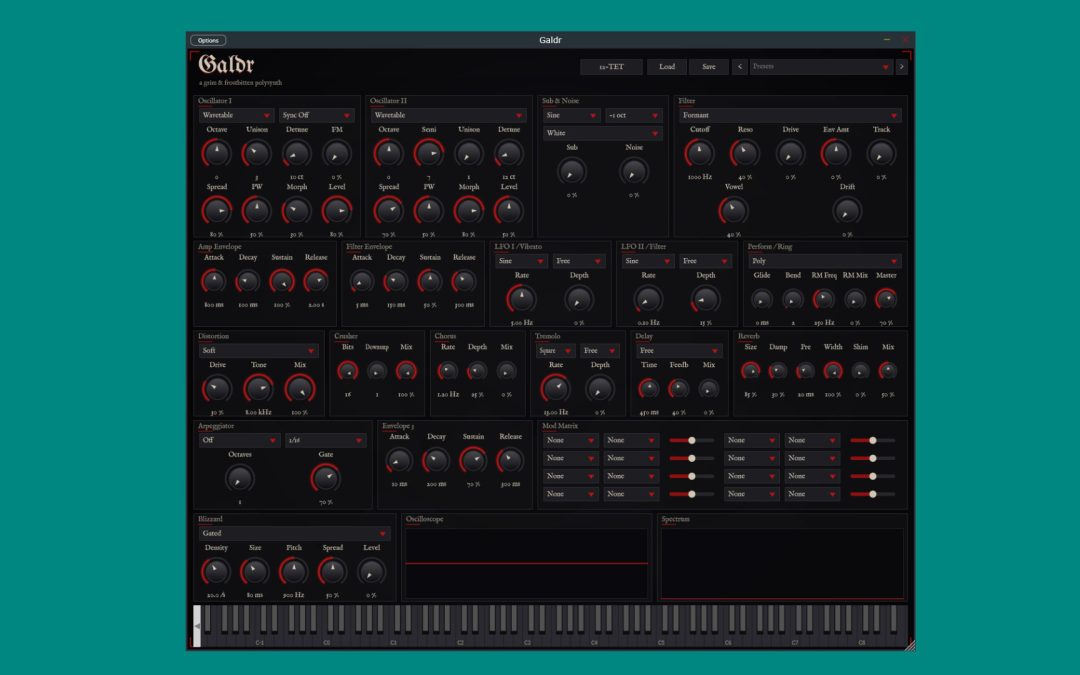Click the Chorus Depth knob

[477, 371]
